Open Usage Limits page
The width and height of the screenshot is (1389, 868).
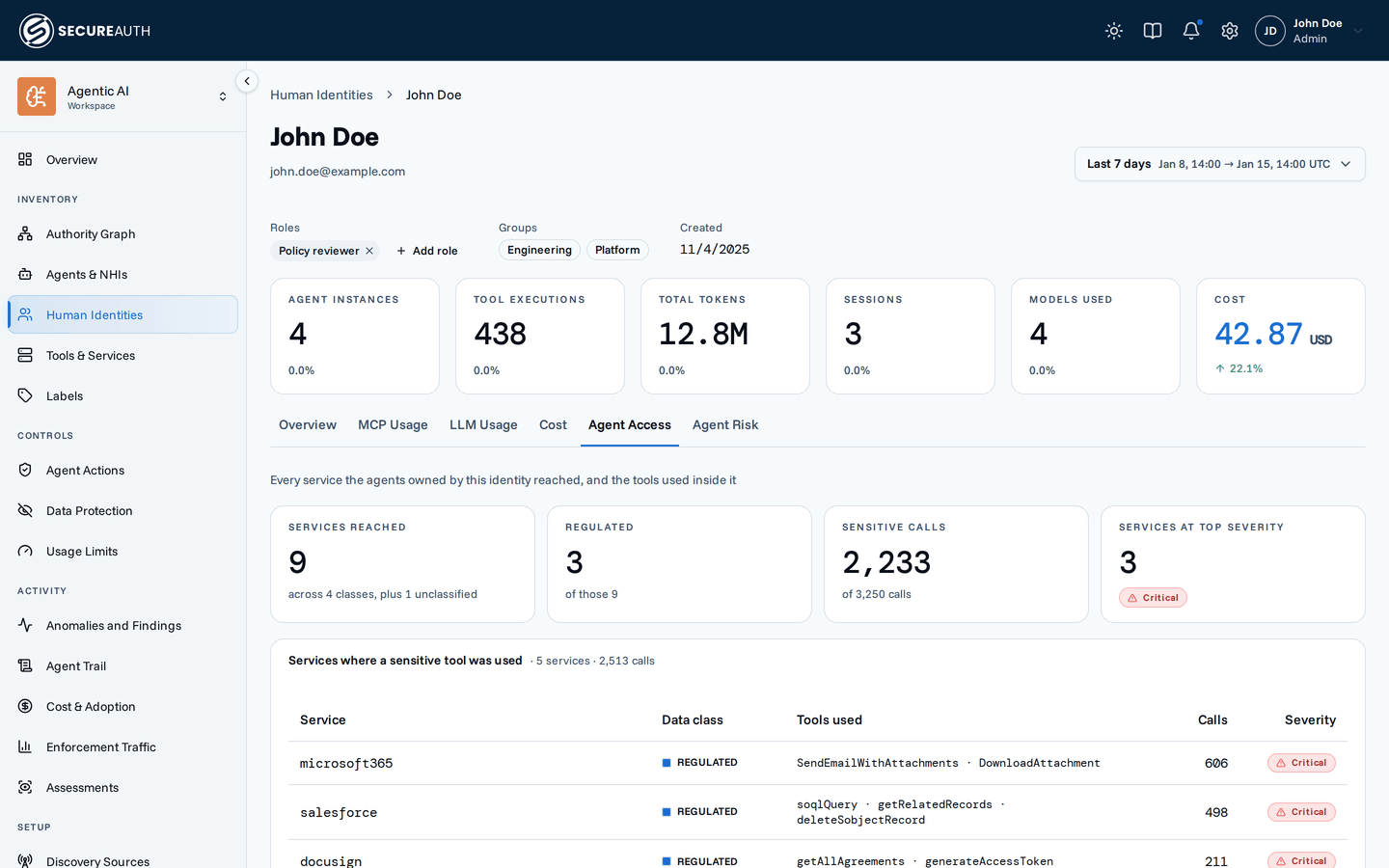[123, 552]
